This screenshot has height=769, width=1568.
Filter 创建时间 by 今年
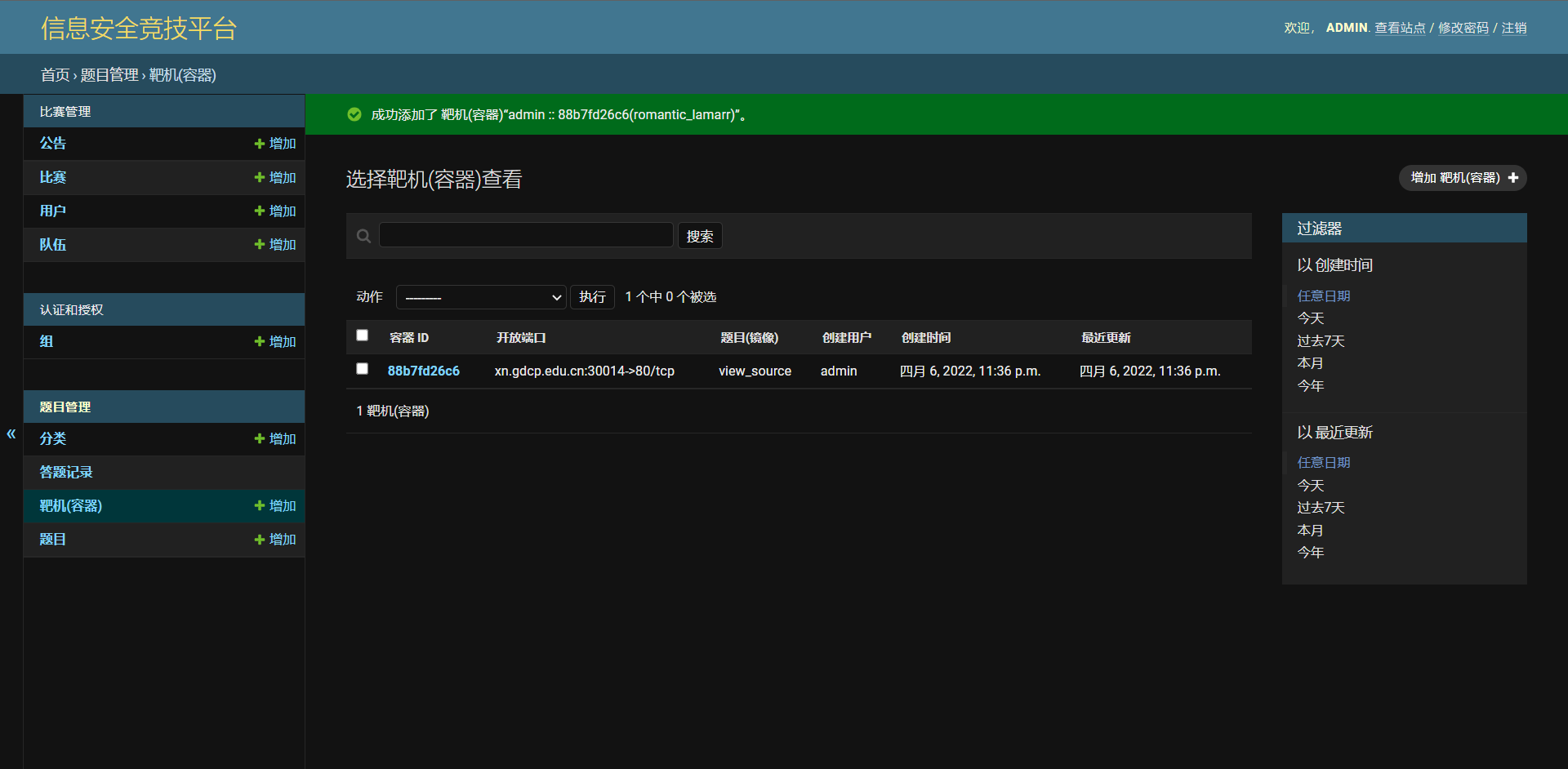[x=1311, y=386]
